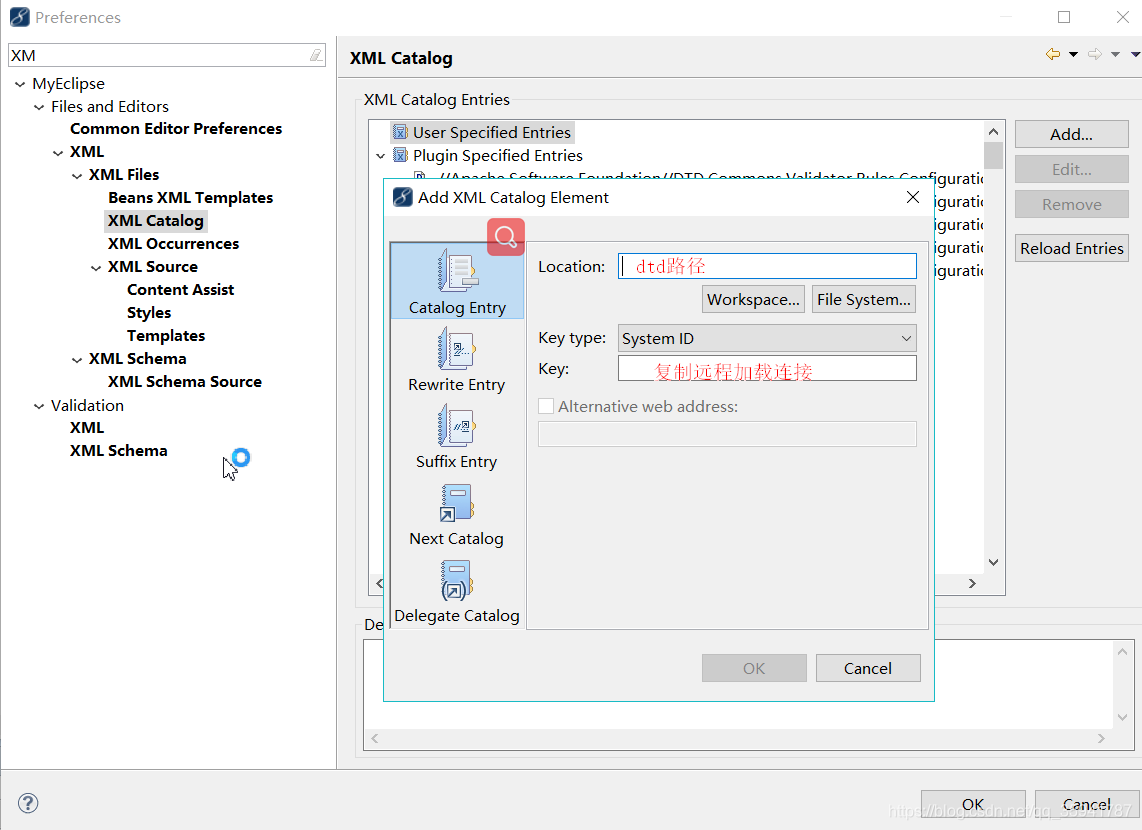Collapse the XML Source tree node
The image size is (1142, 830).
[95, 268]
